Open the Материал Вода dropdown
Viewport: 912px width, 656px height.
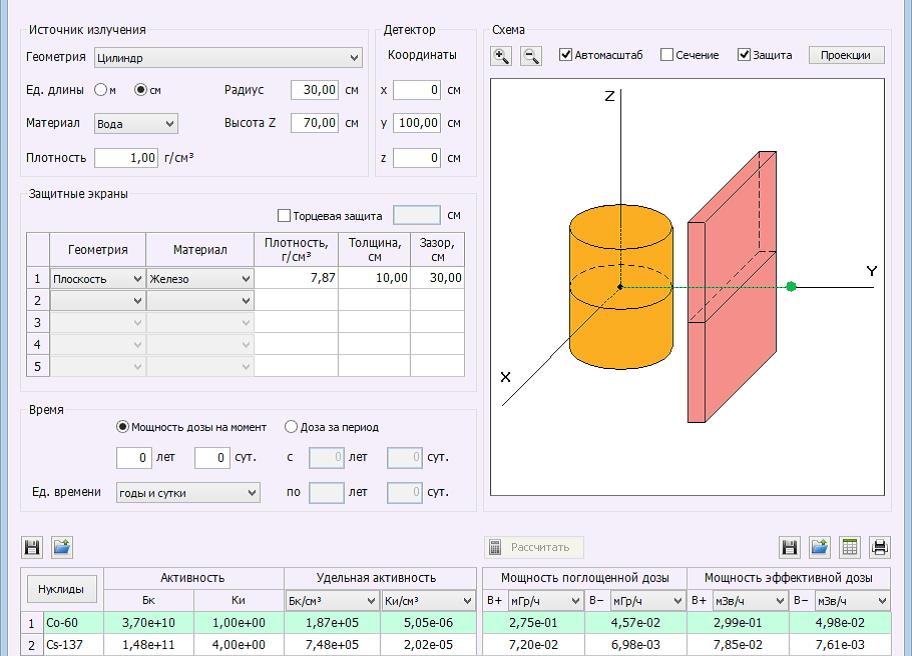pos(136,124)
